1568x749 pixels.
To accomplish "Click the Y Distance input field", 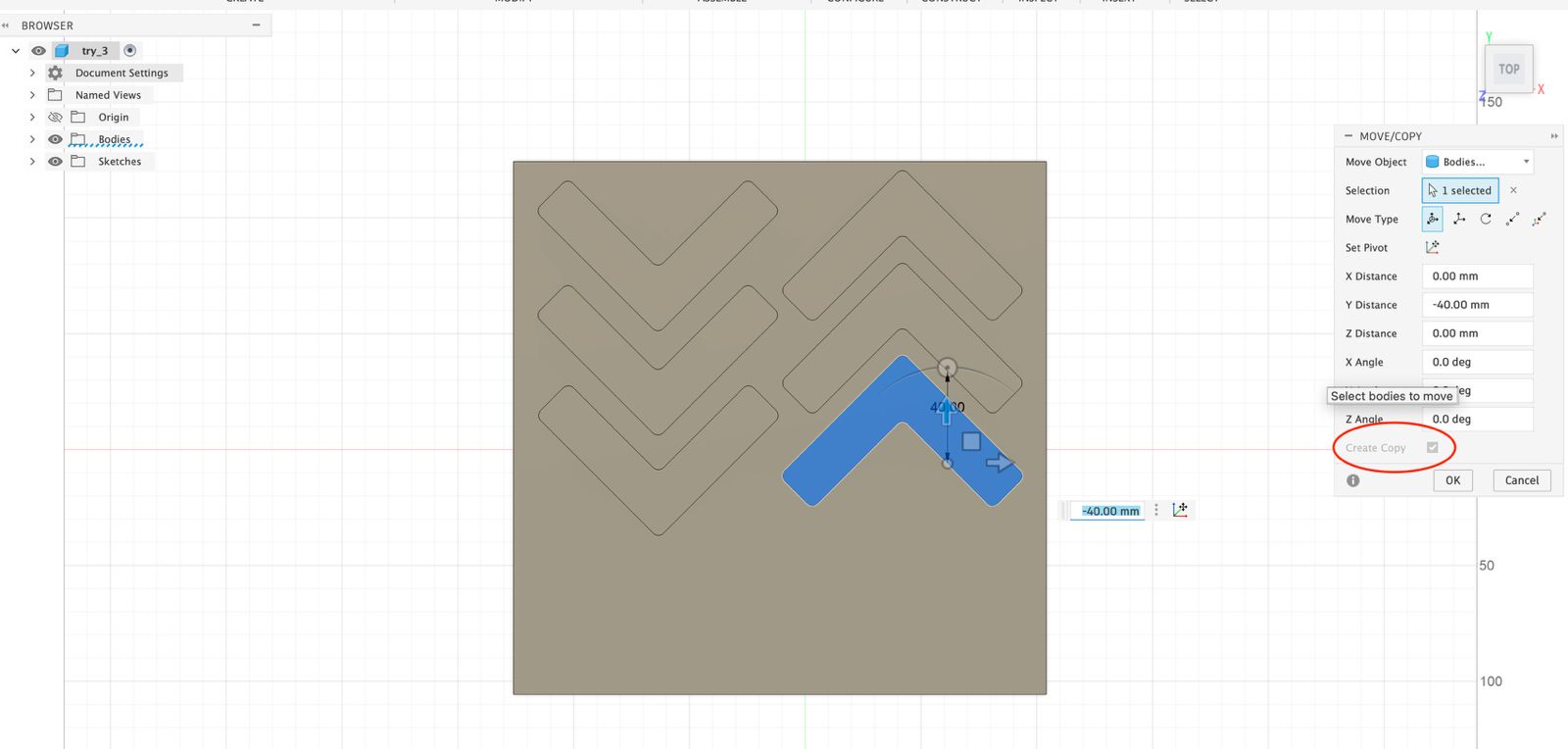I will (1477, 305).
